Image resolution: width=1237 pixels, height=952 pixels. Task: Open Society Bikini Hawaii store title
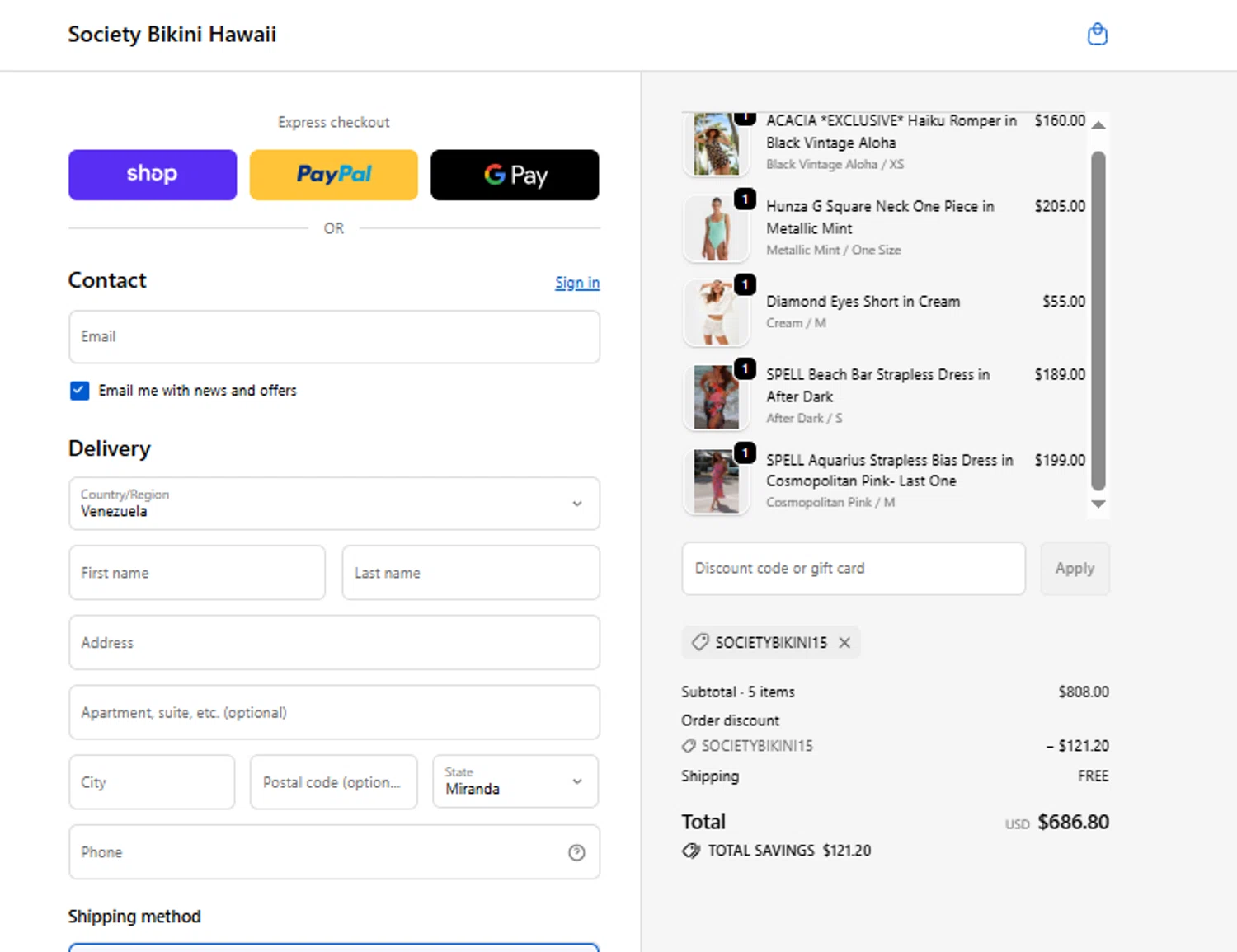tap(172, 35)
